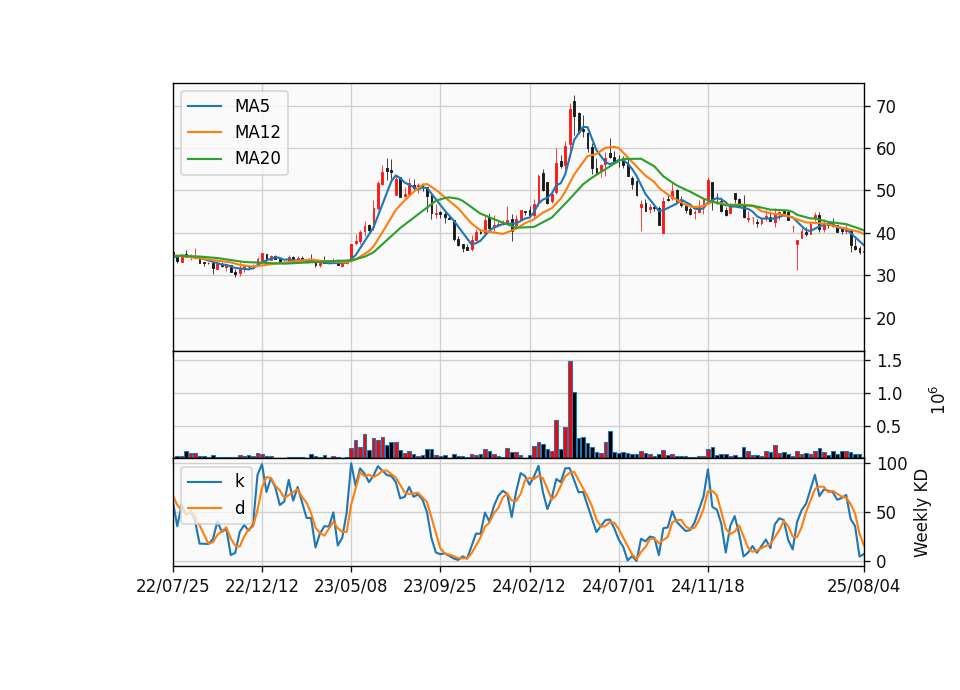Click the 22/07/25 date label
This screenshot has height=690, width=960.
[173, 586]
